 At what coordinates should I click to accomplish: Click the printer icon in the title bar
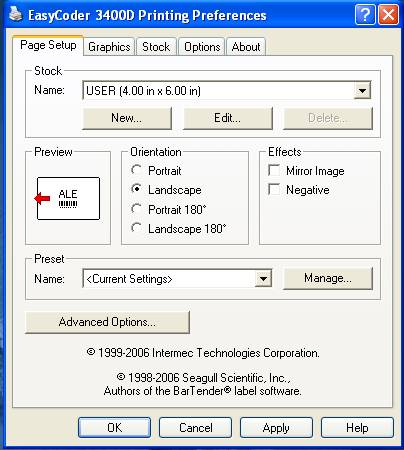pyautogui.click(x=15, y=14)
